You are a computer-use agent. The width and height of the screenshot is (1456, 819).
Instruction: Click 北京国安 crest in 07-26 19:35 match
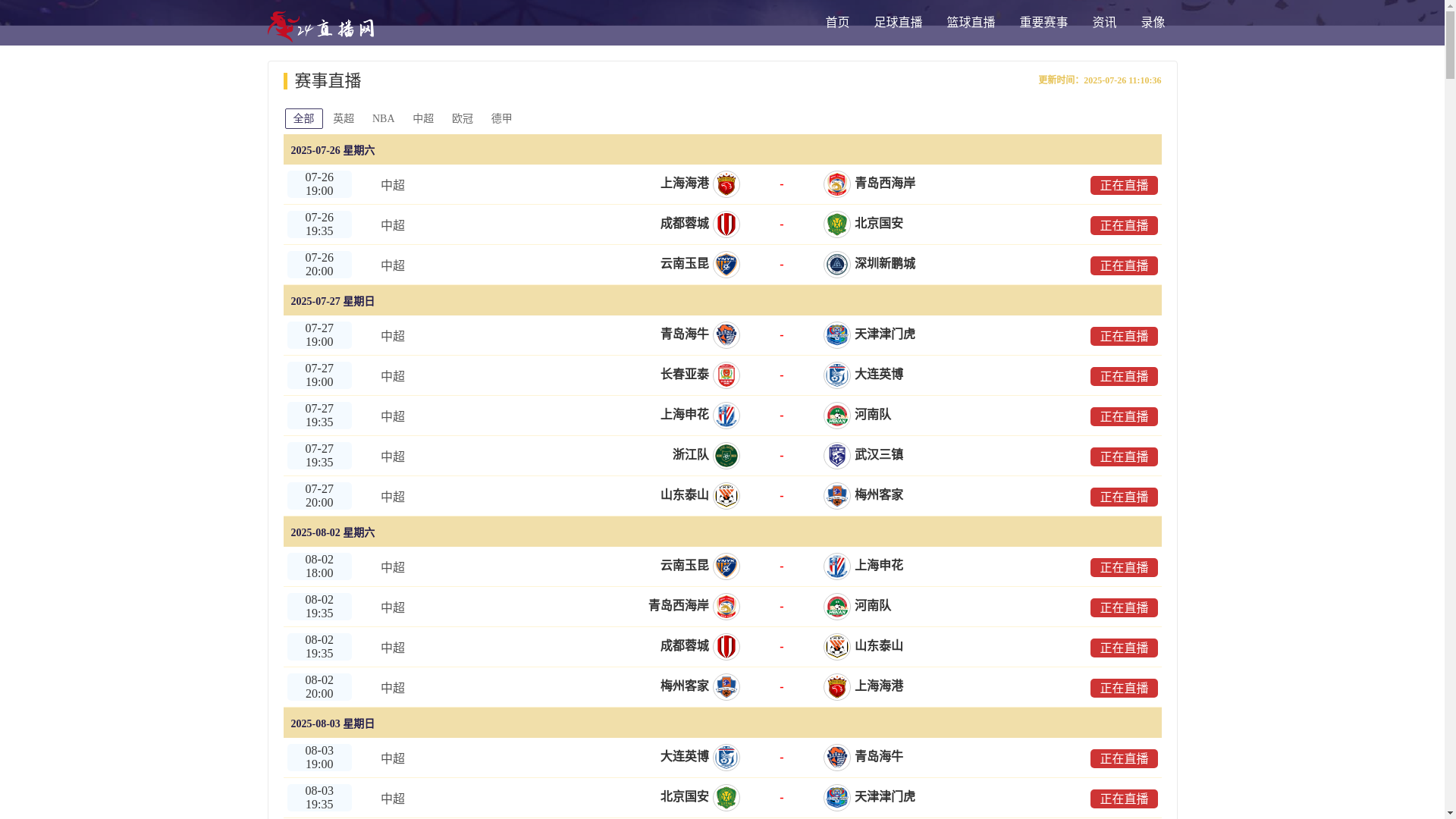click(837, 224)
